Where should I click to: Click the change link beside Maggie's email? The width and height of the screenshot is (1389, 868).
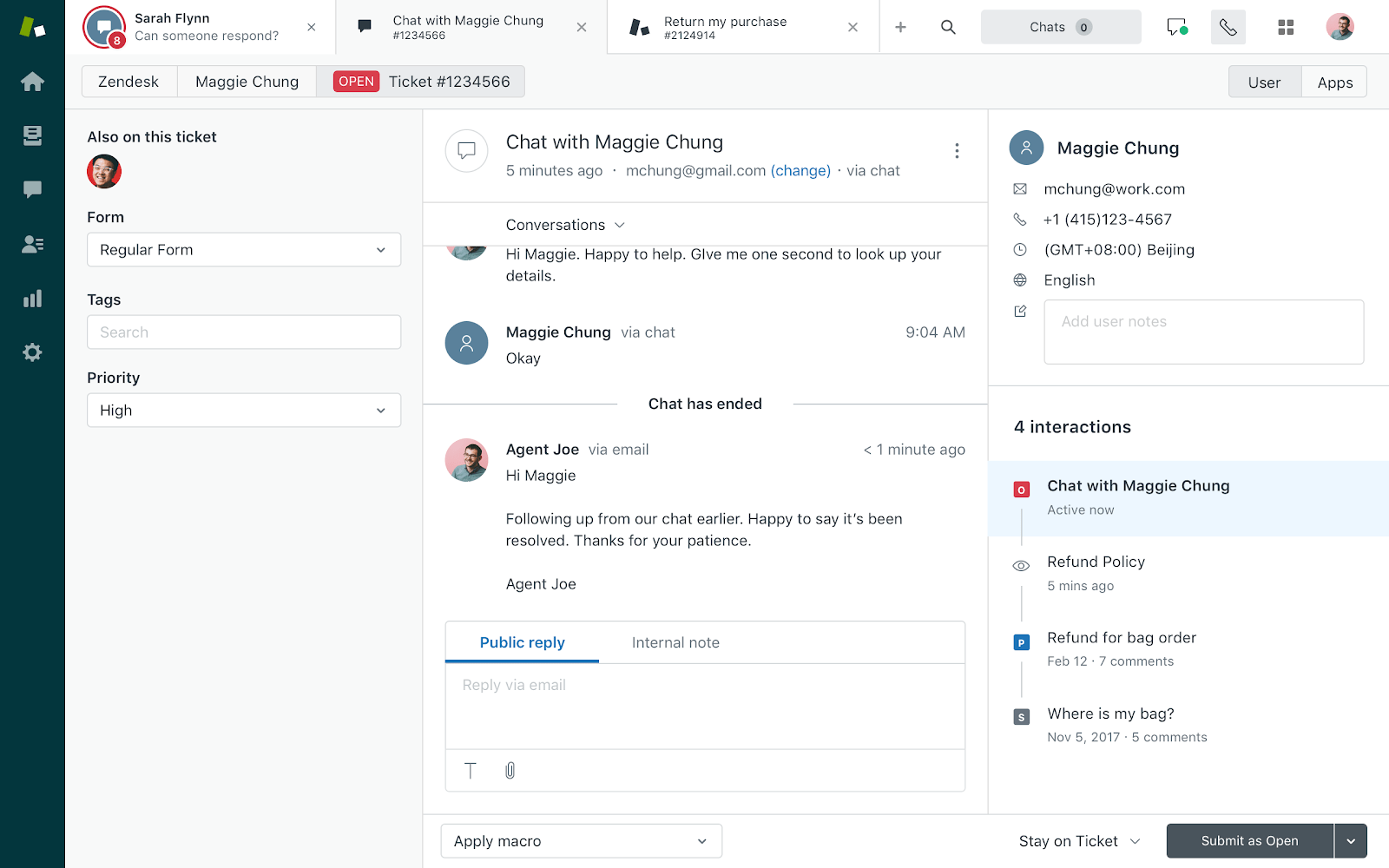click(x=800, y=170)
